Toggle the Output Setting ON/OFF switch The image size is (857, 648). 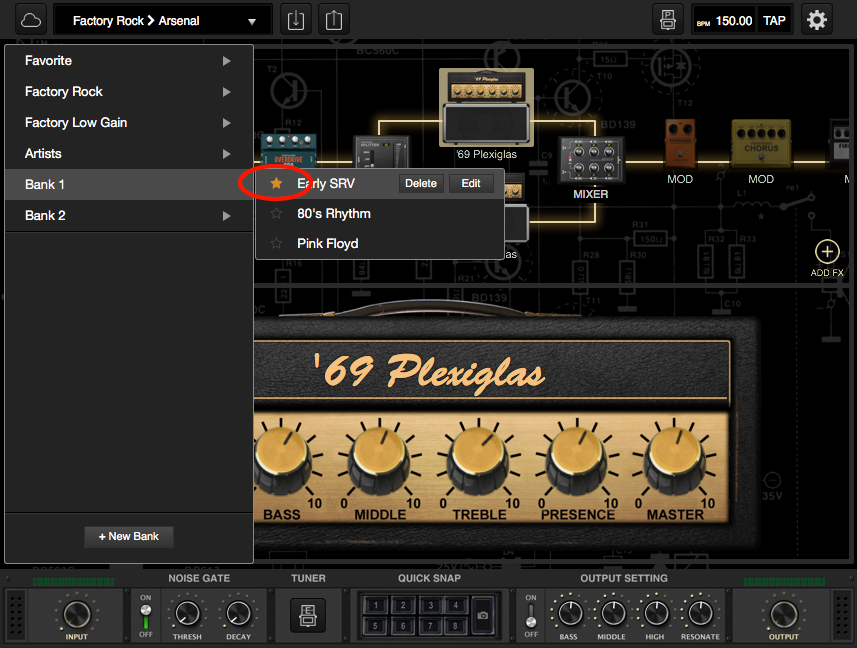[x=531, y=616]
